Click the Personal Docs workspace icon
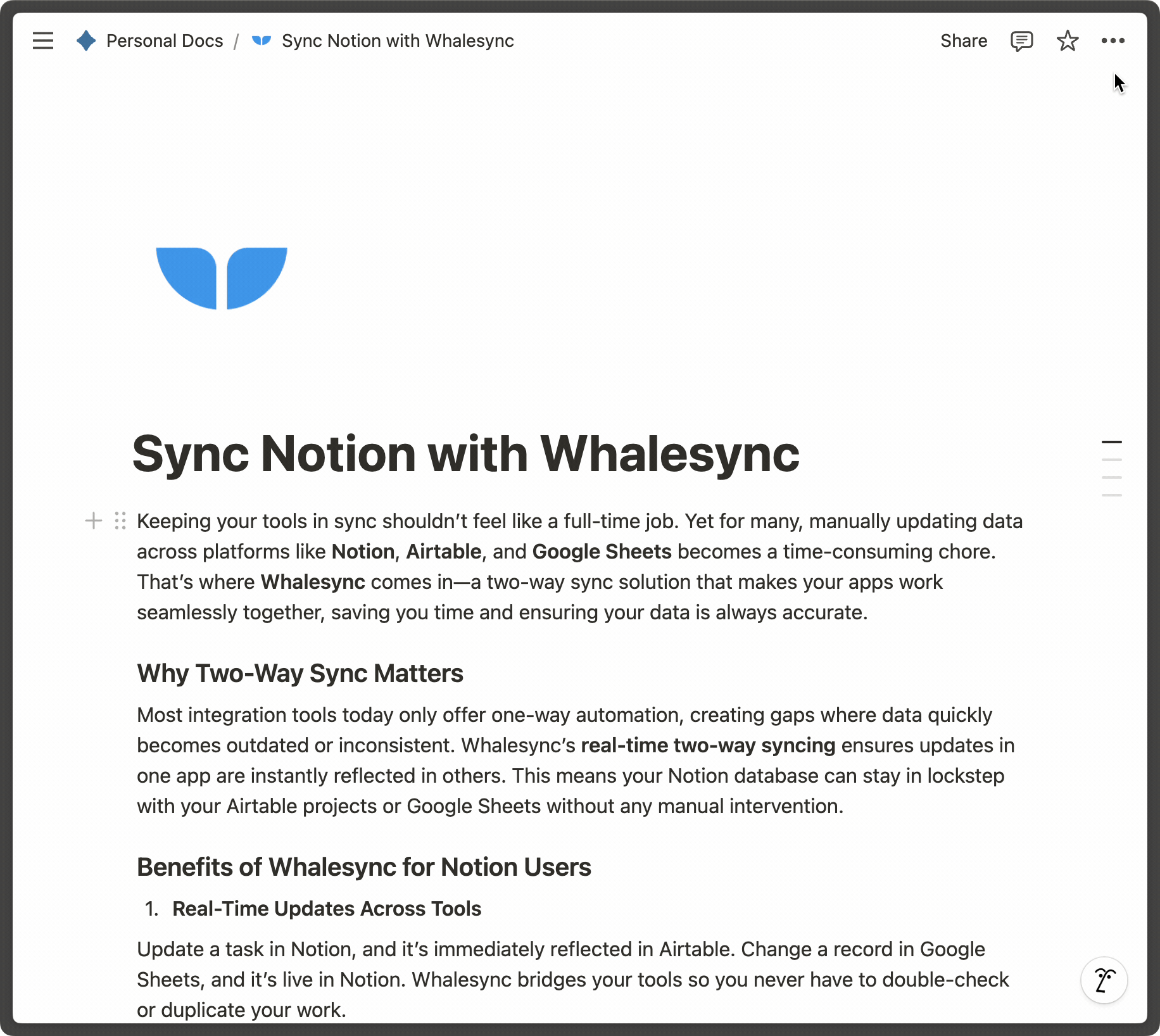Viewport: 1160px width, 1036px height. tap(85, 41)
